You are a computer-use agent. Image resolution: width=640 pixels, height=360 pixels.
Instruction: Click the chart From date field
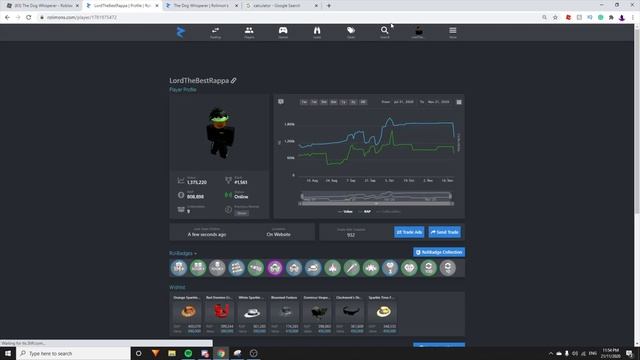[x=403, y=102]
